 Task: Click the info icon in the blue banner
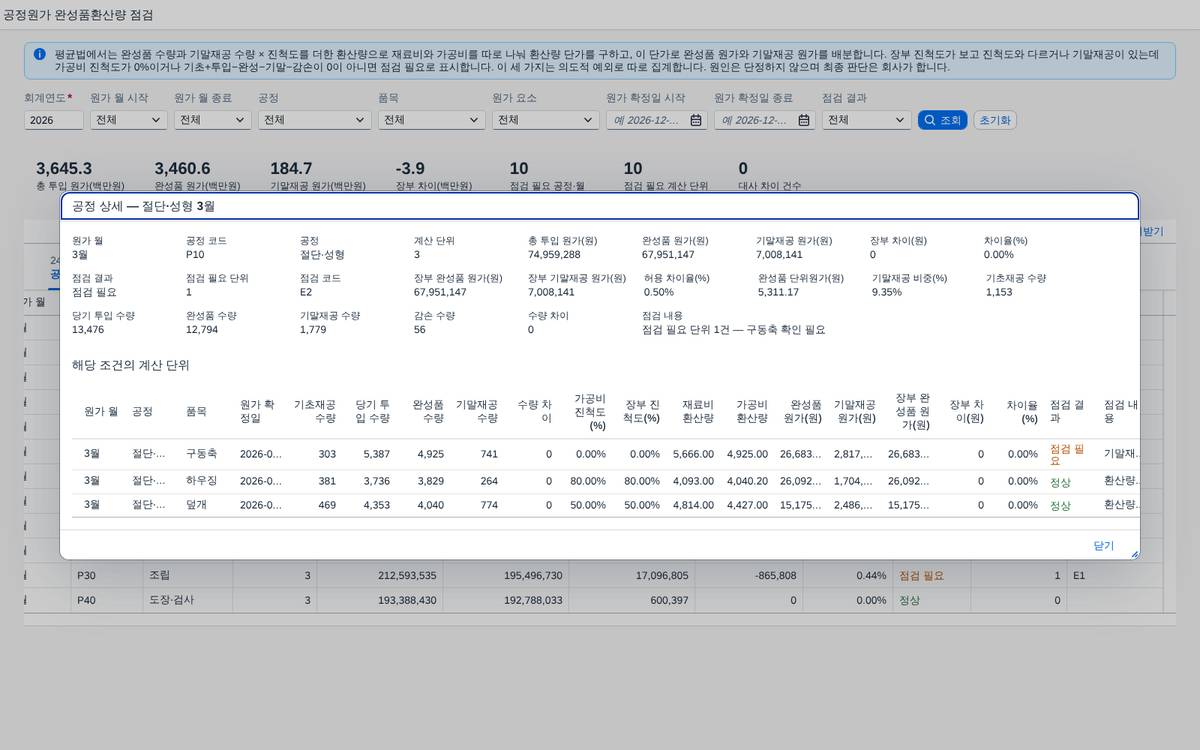coord(39,54)
